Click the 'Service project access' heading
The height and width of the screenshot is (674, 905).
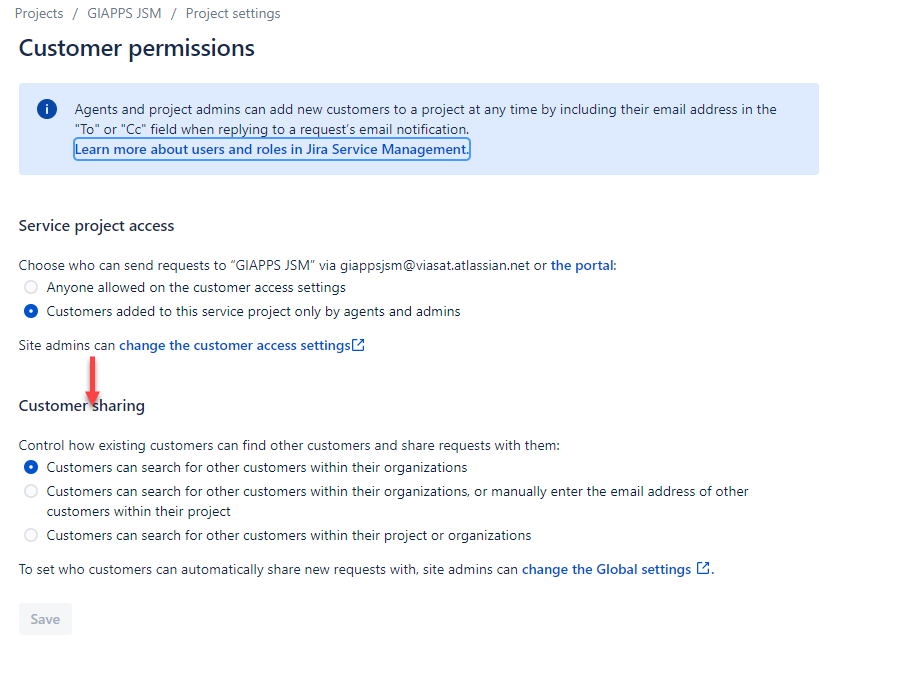[x=96, y=226]
